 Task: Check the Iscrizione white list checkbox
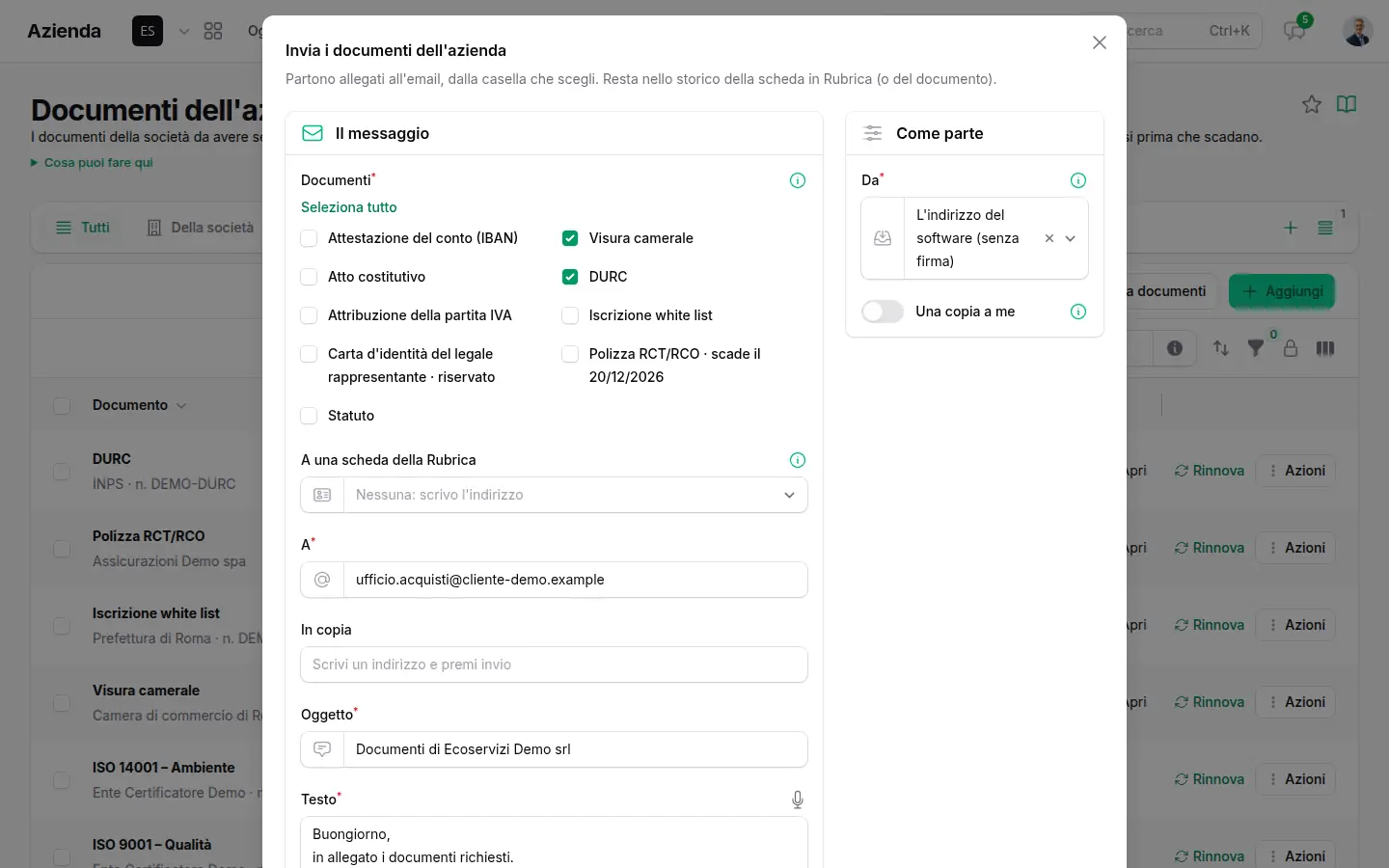click(570, 315)
